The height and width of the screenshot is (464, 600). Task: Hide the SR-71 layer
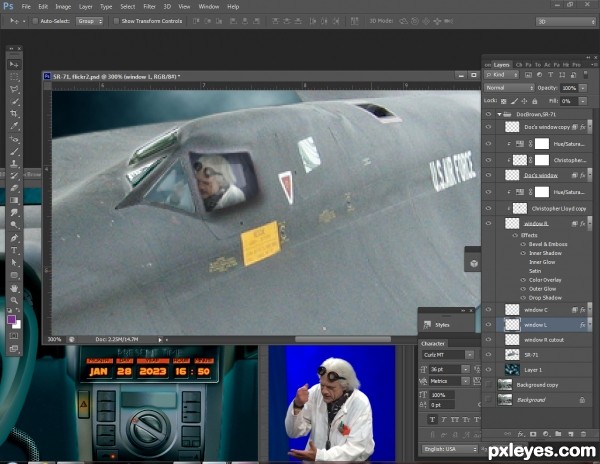[488, 355]
